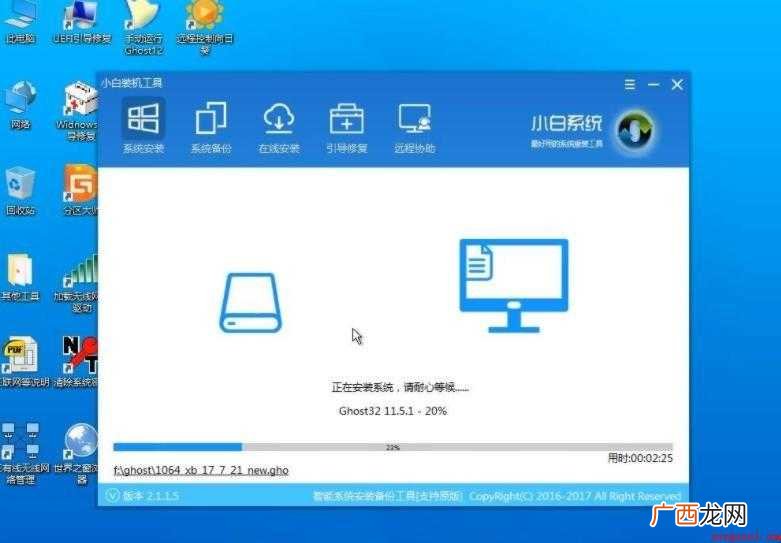781x543 pixels.
Task: Open the 系统安装 tab
Action: coord(143,127)
